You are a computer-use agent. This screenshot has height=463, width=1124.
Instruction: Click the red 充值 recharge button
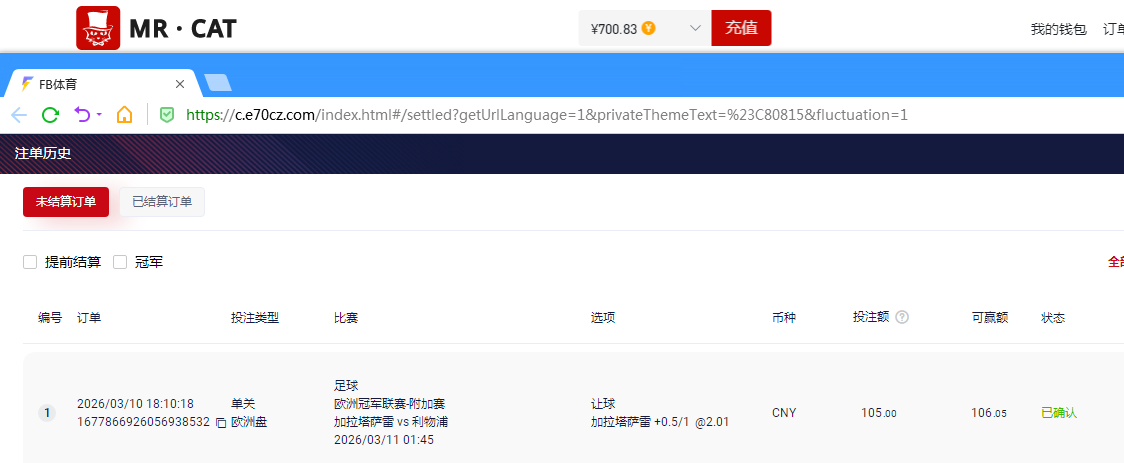click(741, 28)
